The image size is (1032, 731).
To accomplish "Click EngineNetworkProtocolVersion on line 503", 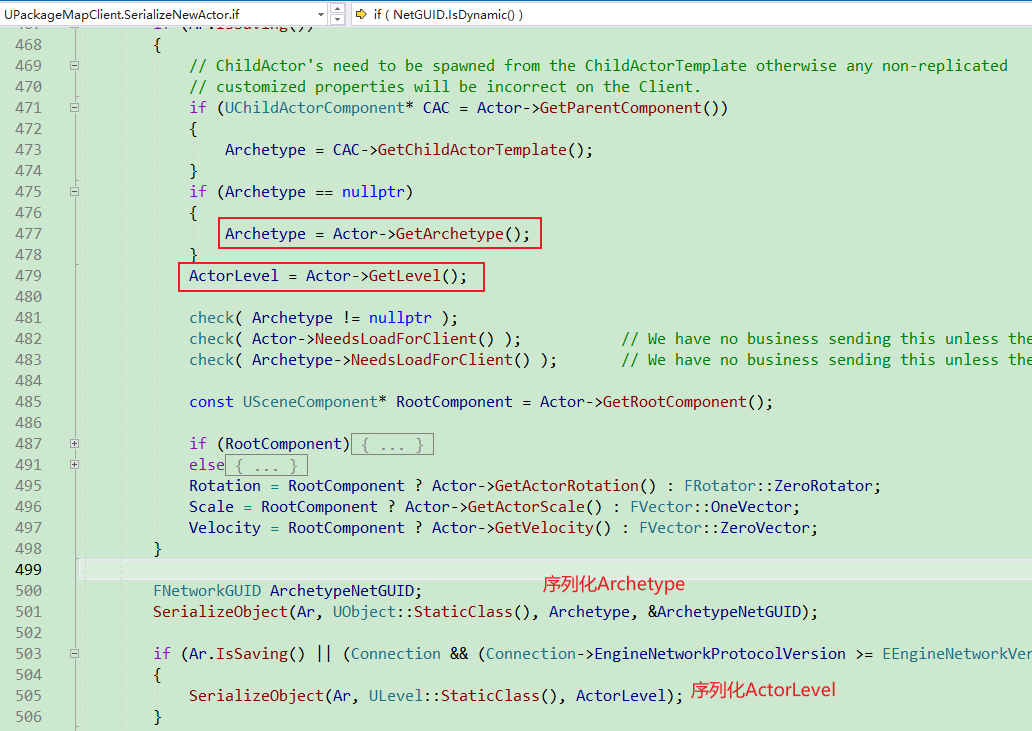I will tap(720, 654).
